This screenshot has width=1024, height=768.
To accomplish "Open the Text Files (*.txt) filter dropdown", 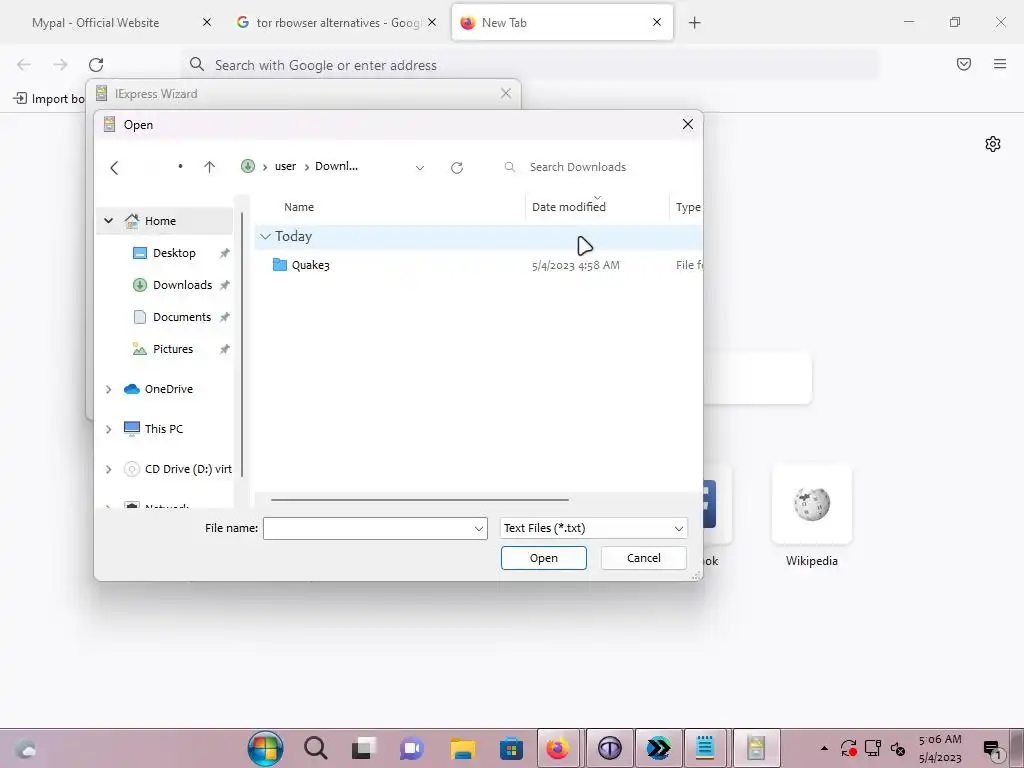I will click(x=594, y=528).
